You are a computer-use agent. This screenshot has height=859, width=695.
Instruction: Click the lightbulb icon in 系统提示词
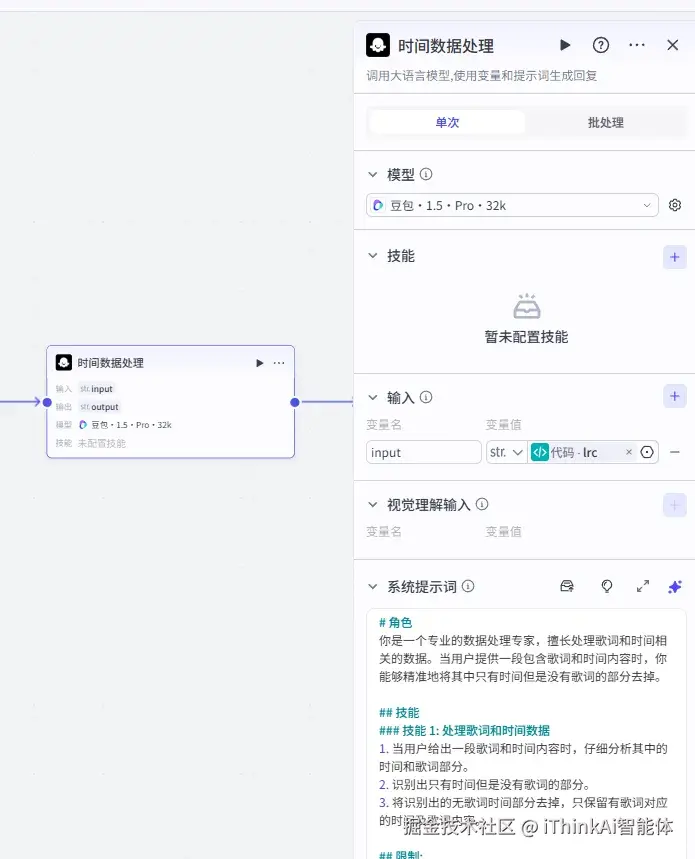(x=607, y=586)
